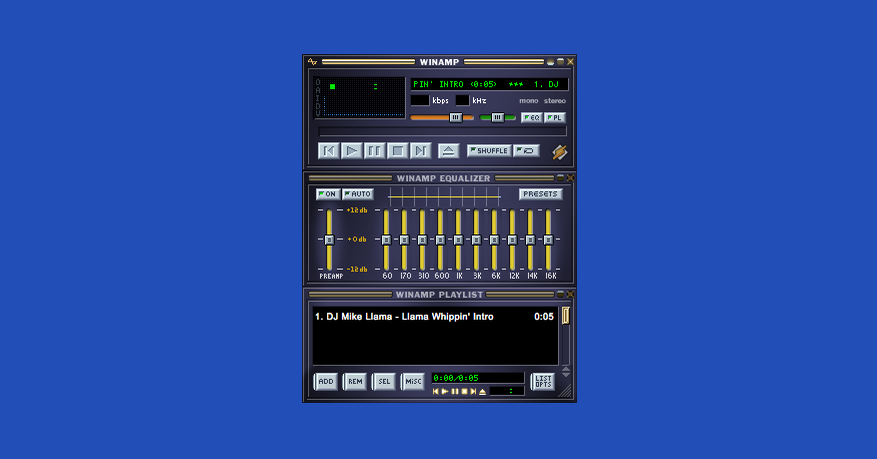877x459 pixels.
Task: Minimize the main Winamp window
Action: pyautogui.click(x=551, y=62)
